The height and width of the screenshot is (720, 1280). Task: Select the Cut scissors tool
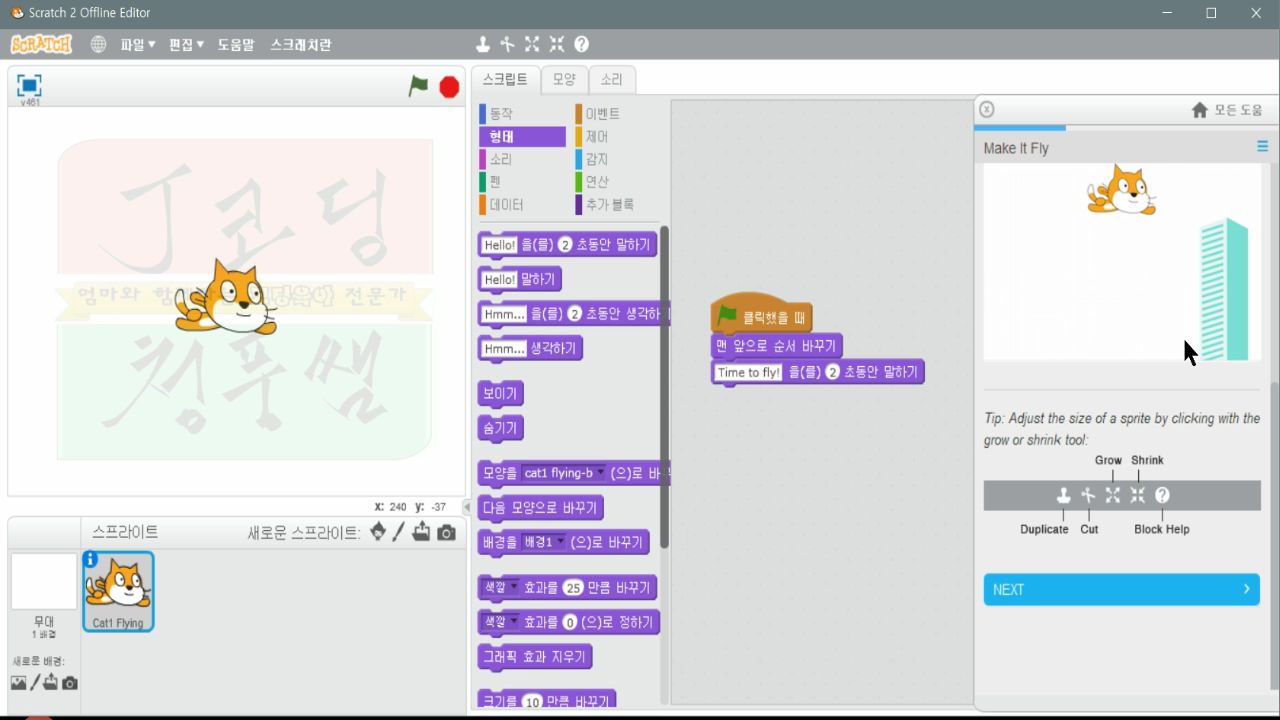pyautogui.click(x=507, y=44)
